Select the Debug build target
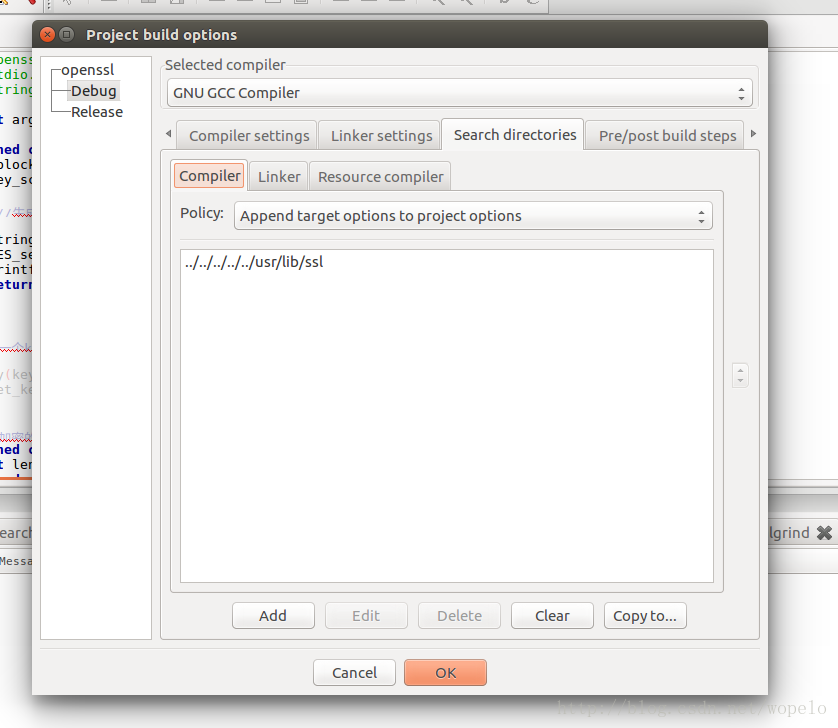Image resolution: width=838 pixels, height=728 pixels. coord(94,91)
